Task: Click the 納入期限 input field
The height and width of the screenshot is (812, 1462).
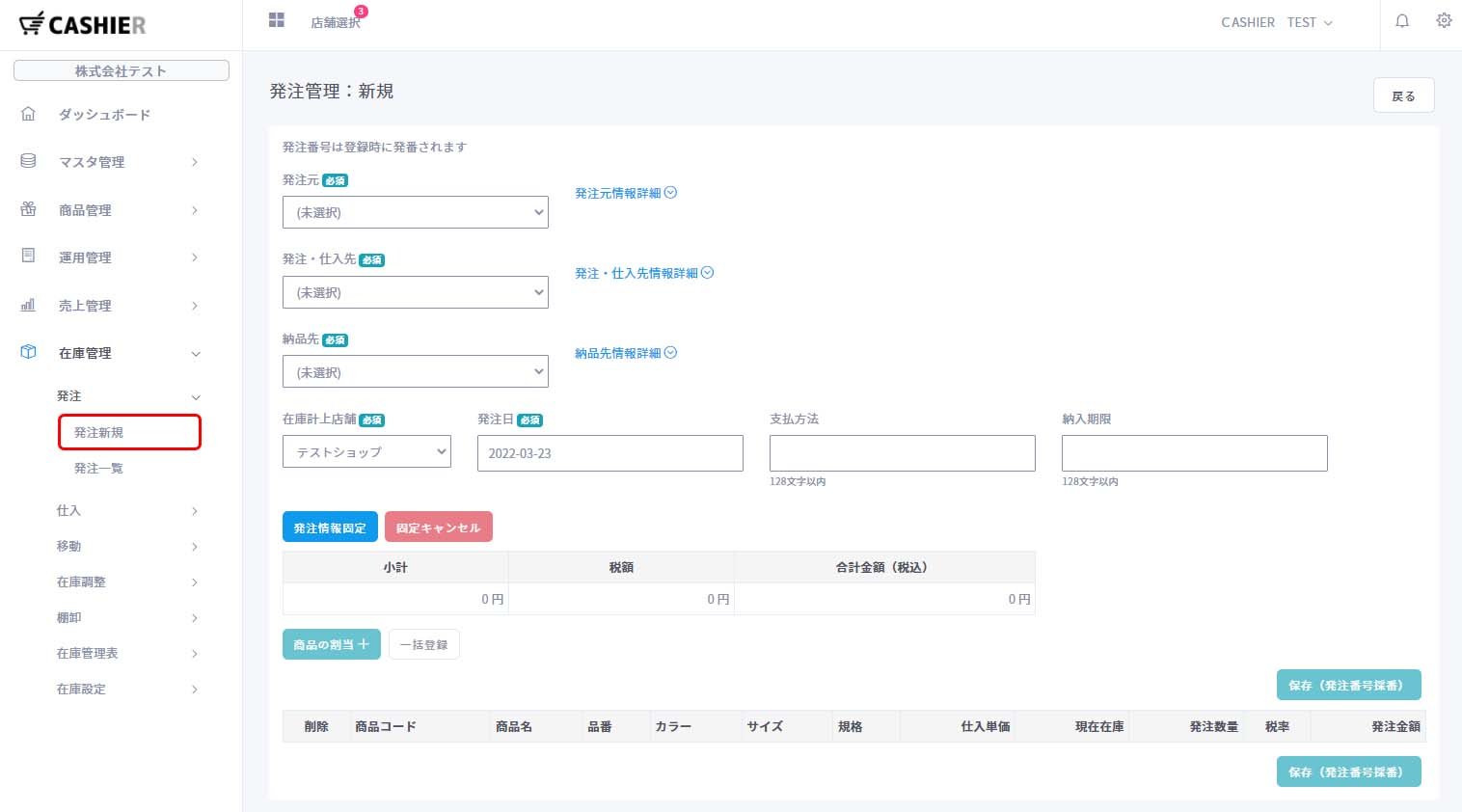Action: pyautogui.click(x=1195, y=453)
